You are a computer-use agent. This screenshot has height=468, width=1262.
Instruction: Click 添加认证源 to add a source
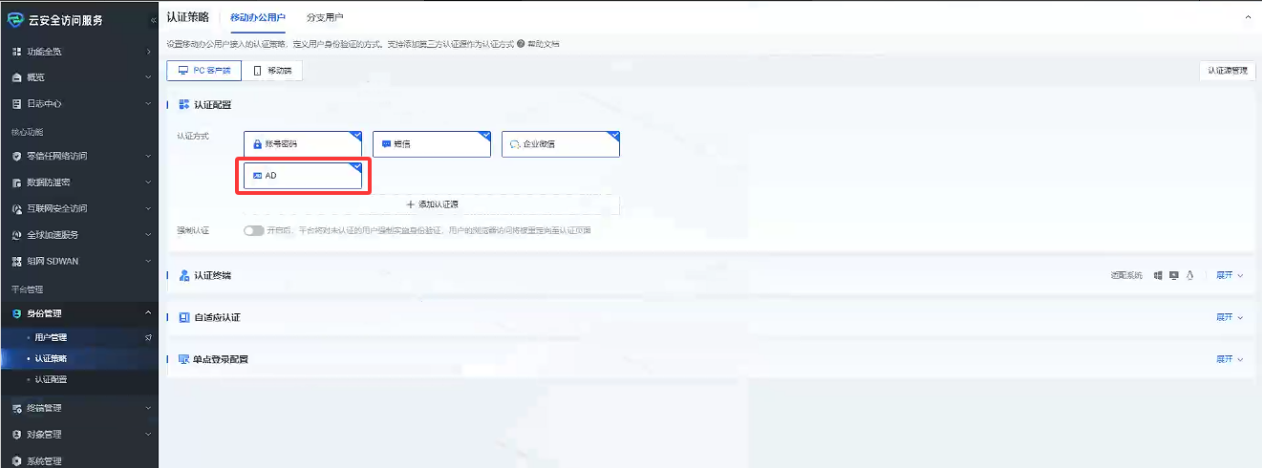432,204
